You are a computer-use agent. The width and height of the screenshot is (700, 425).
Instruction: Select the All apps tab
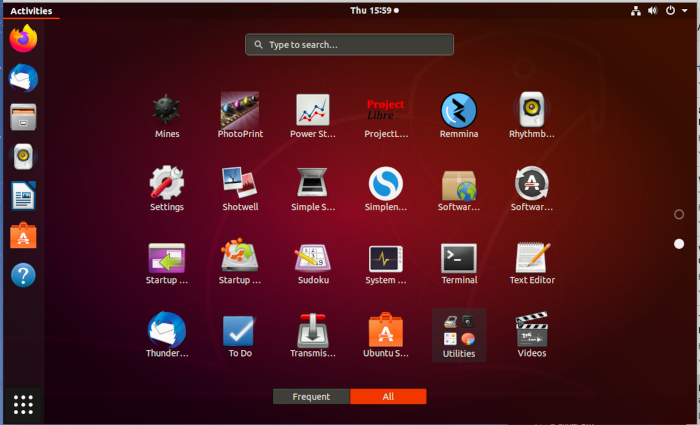(x=388, y=397)
